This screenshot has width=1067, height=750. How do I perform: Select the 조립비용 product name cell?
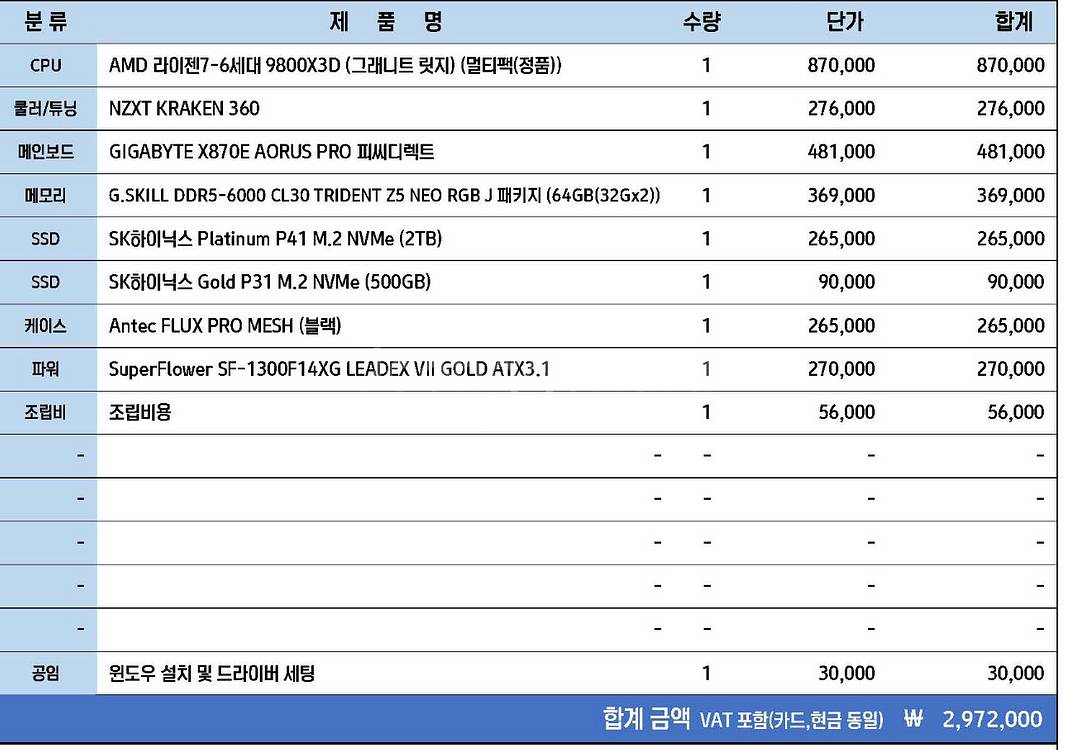click(x=140, y=412)
